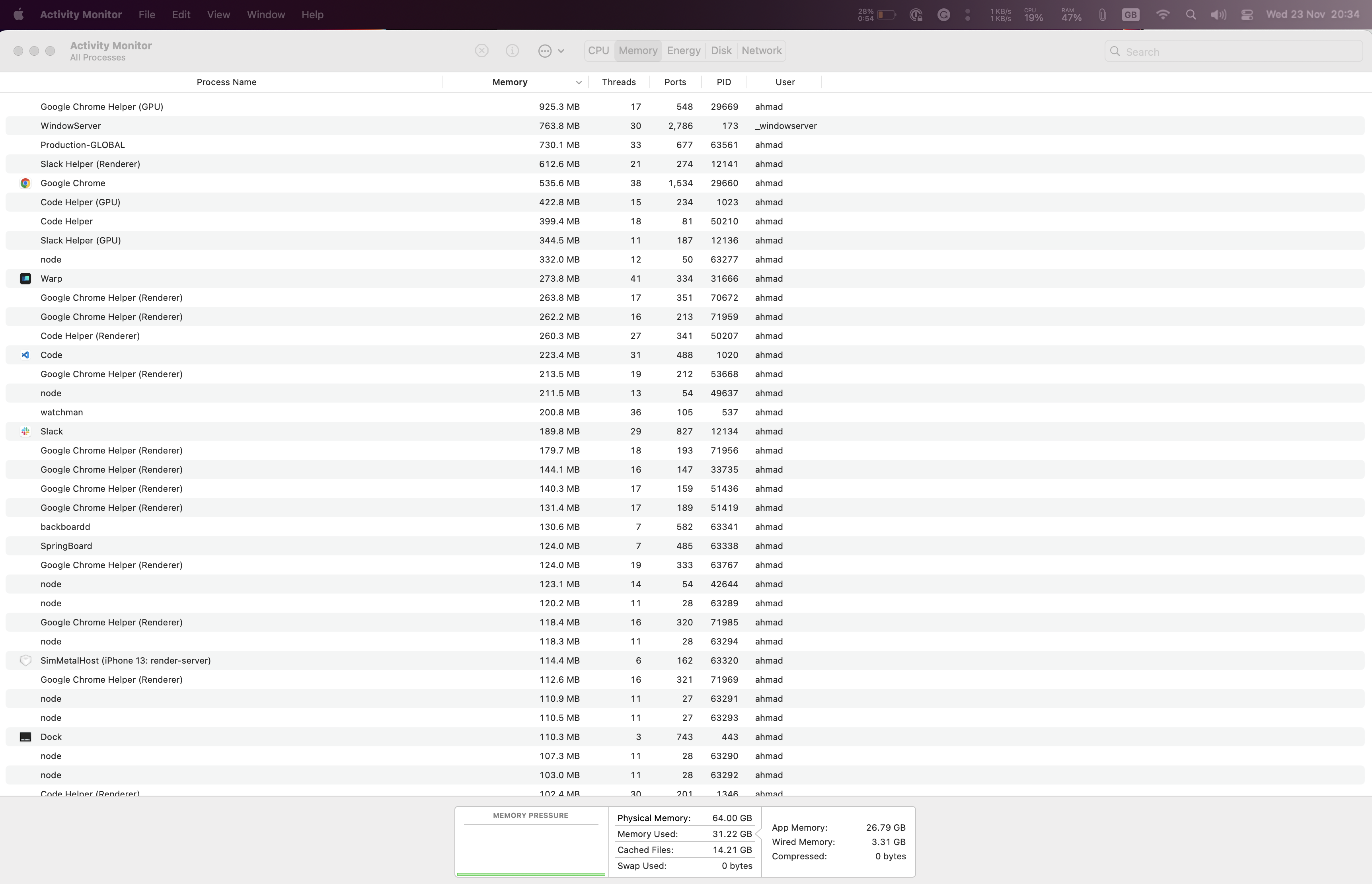
Task: Sort by the Process Name column header
Action: 226,82
